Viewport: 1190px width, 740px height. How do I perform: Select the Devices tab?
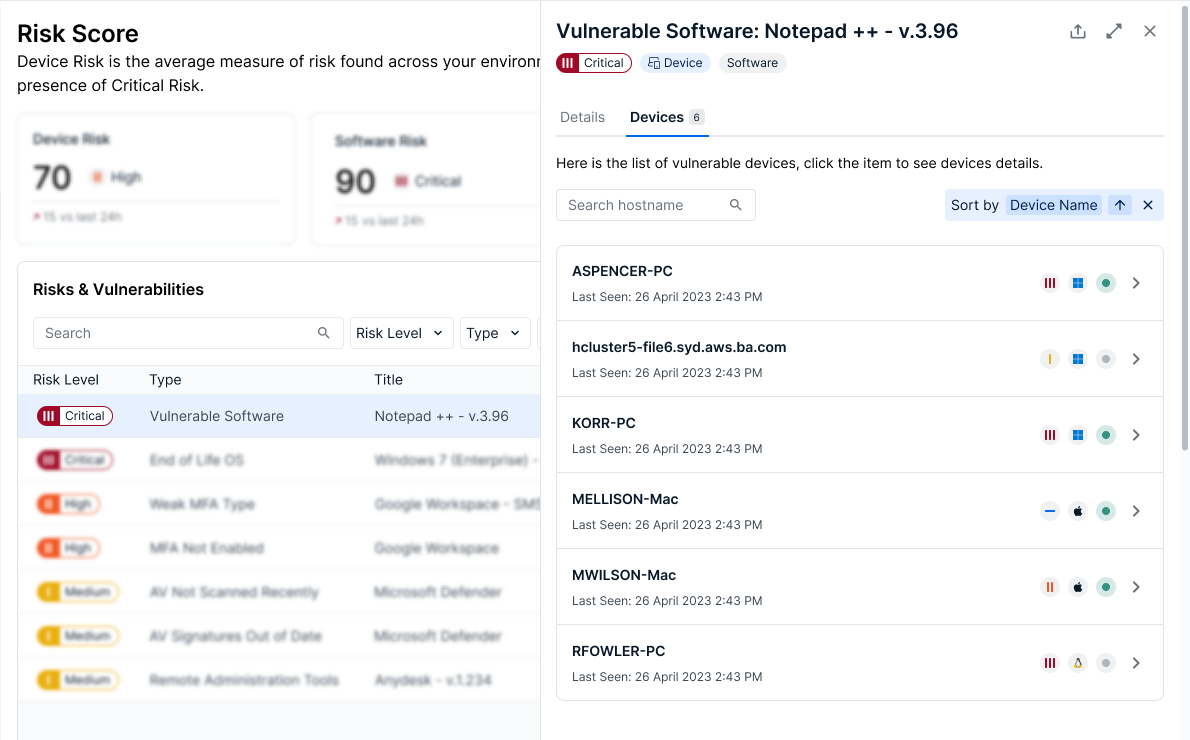667,117
